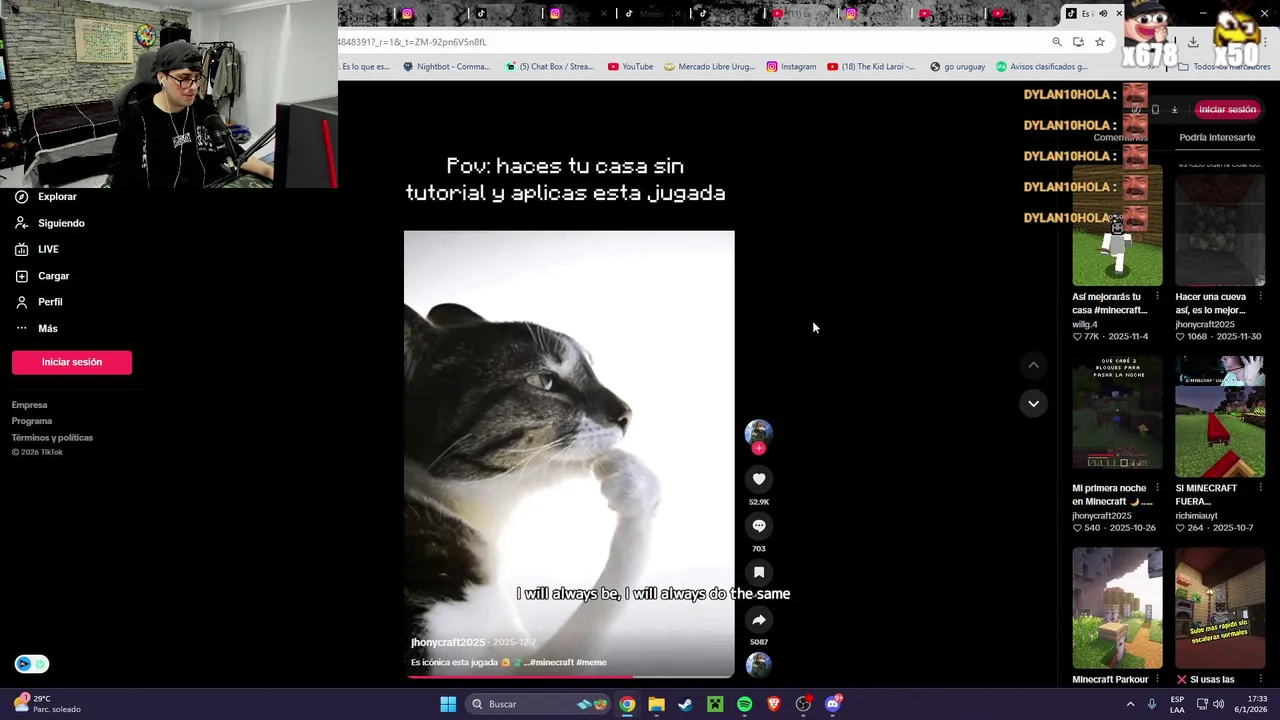The width and height of the screenshot is (1280, 720).
Task: Open the volume control in the system tray
Action: 1218,704
